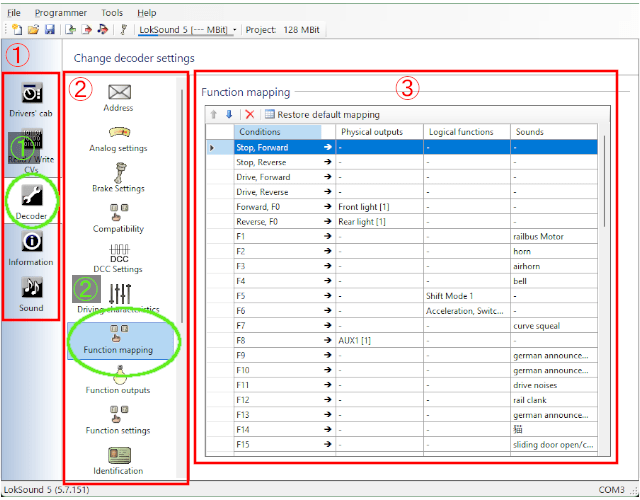
Task: Go to Brake Settings
Action: (x=119, y=174)
